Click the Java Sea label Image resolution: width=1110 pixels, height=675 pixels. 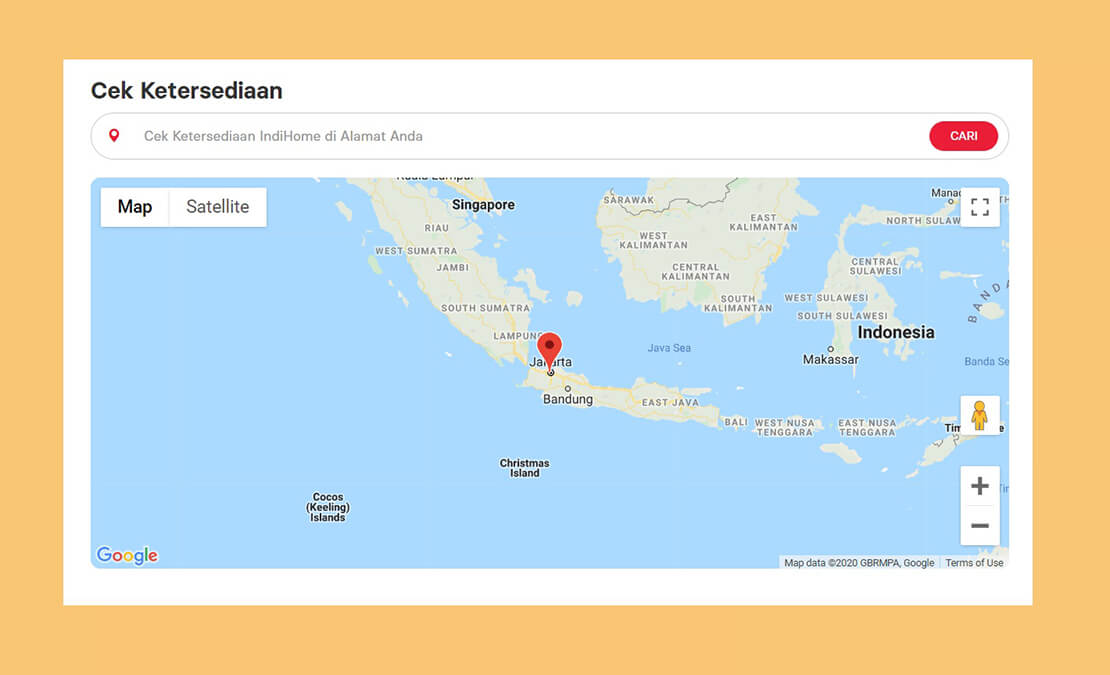pyautogui.click(x=669, y=348)
